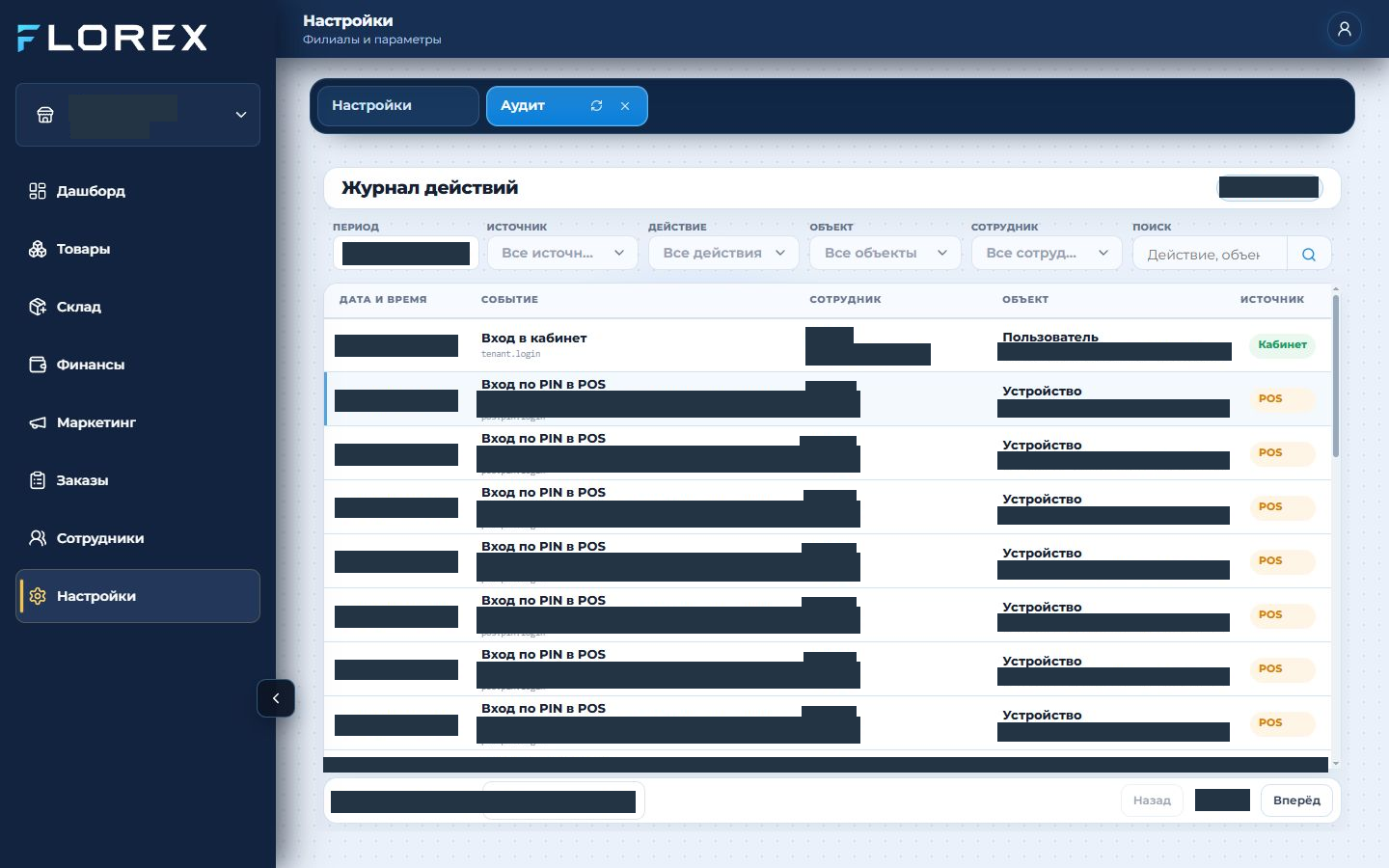Click the Настройки gear icon
Screen dimensions: 1389x868
coord(38,596)
